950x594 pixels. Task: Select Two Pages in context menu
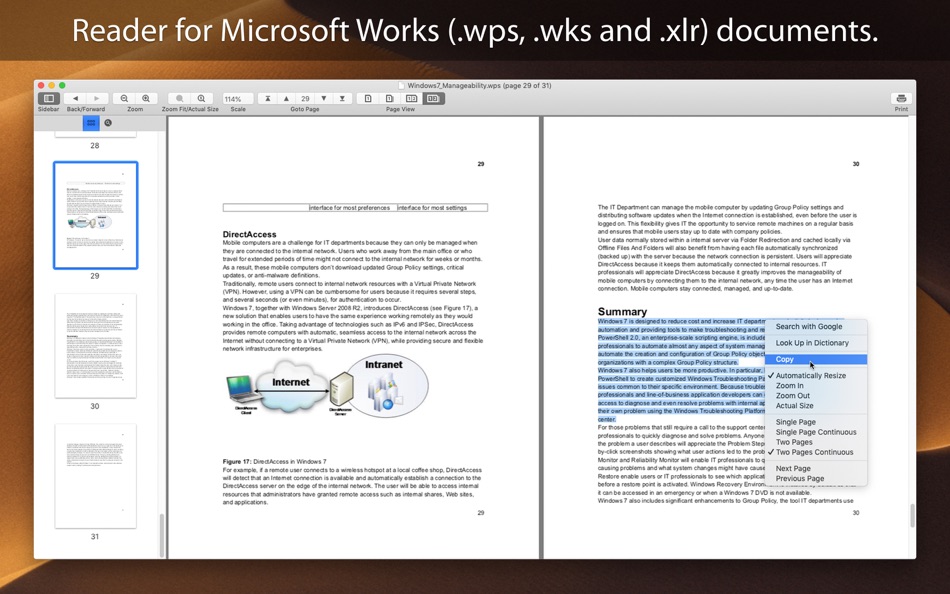click(x=815, y=442)
